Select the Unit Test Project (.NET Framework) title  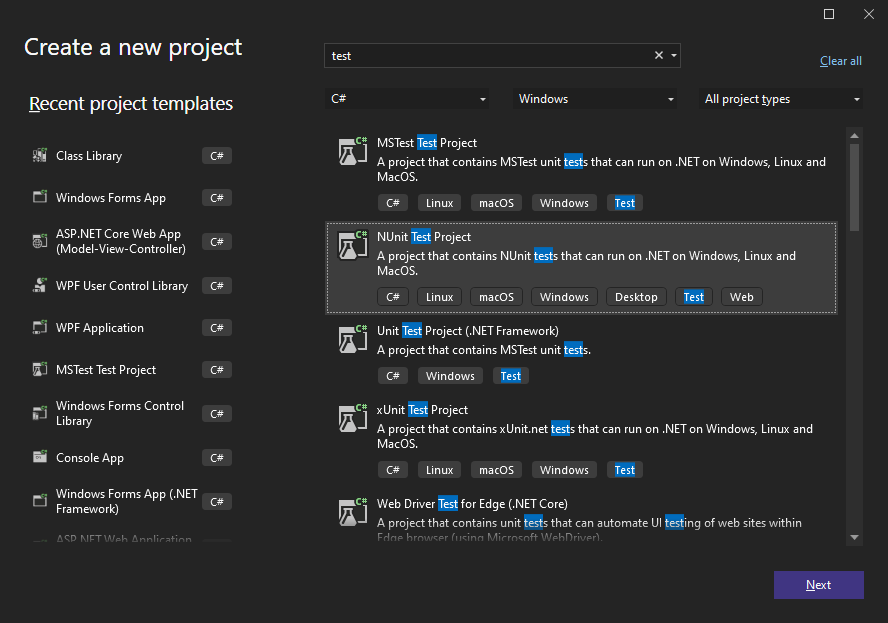468,331
